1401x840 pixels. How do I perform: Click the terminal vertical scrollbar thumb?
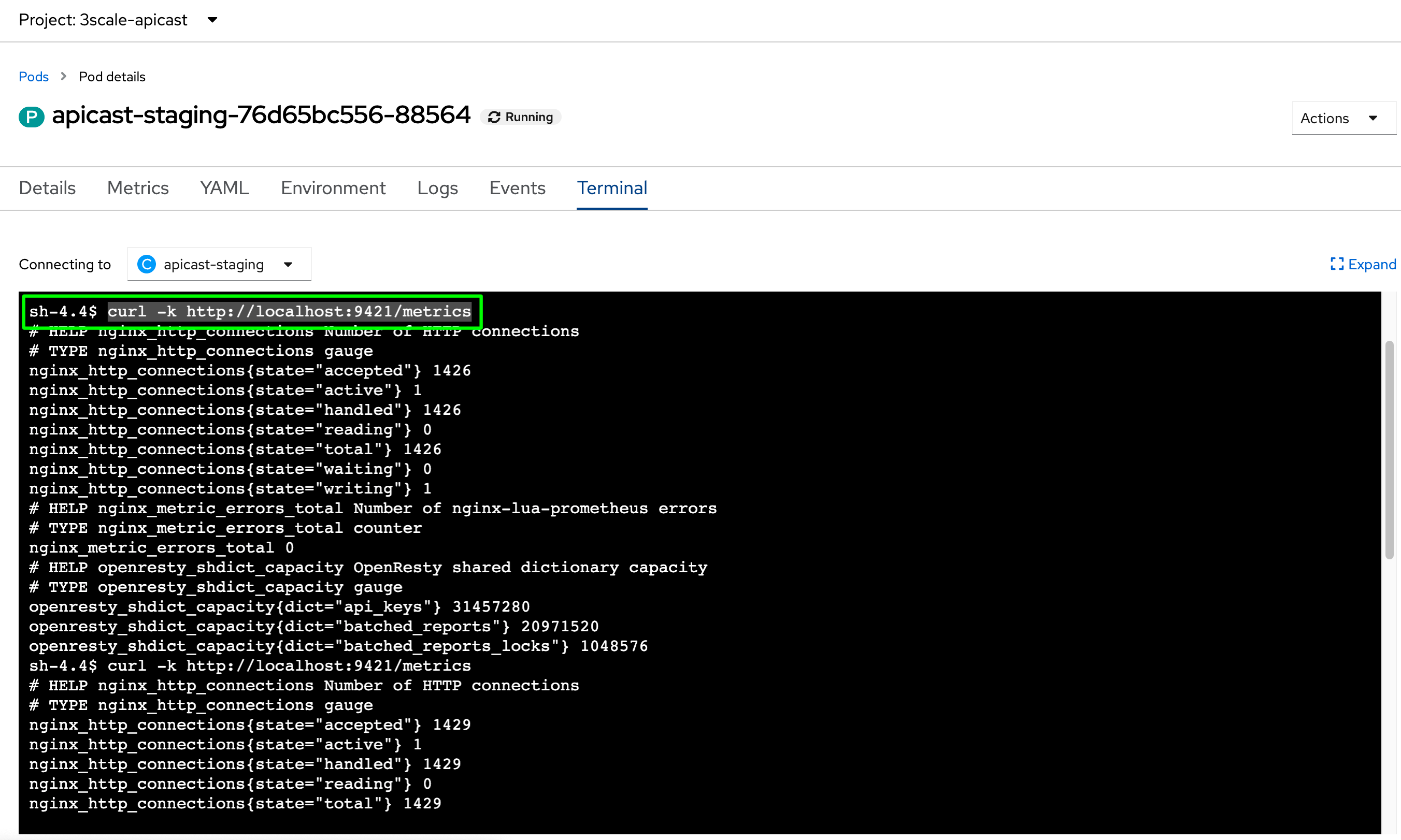click(1389, 450)
